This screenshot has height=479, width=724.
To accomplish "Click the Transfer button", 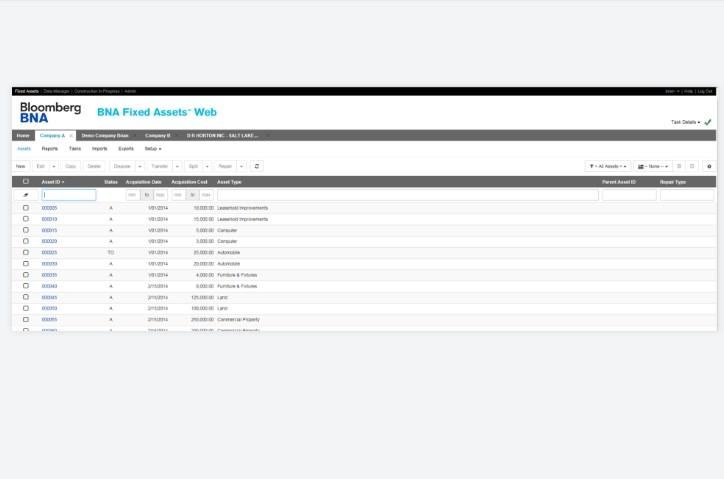I will (160, 166).
